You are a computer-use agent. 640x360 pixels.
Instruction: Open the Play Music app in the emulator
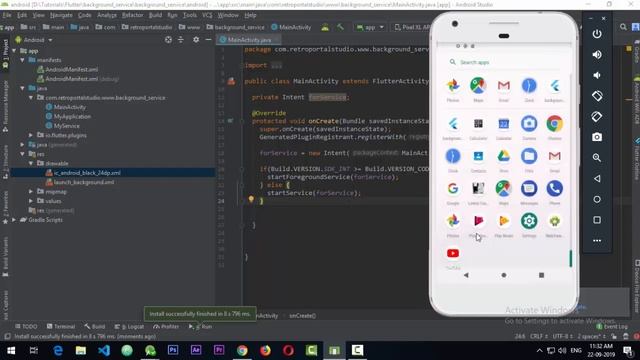(x=504, y=221)
